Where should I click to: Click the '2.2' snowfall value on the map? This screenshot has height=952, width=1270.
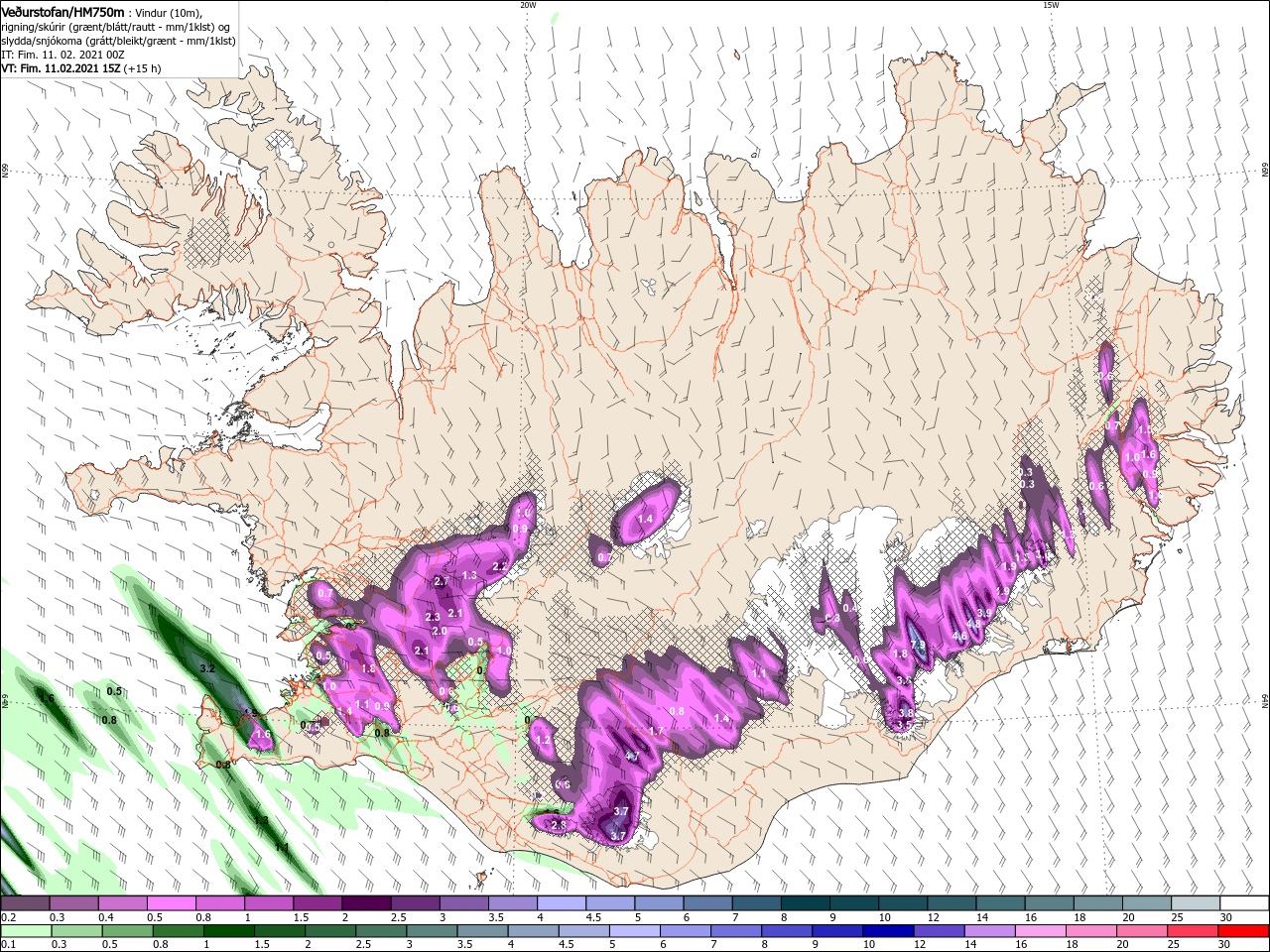coord(500,566)
